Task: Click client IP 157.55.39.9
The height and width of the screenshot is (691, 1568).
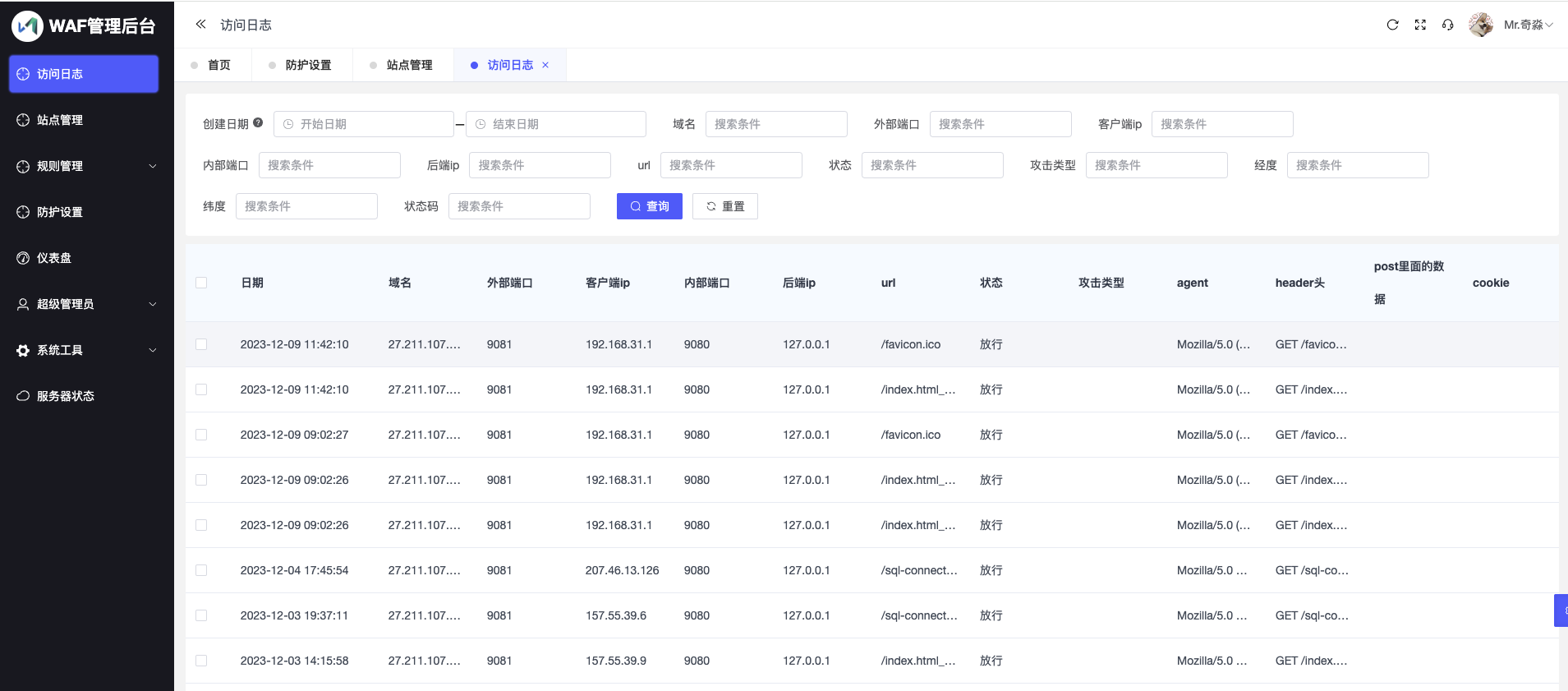Action: click(x=616, y=661)
